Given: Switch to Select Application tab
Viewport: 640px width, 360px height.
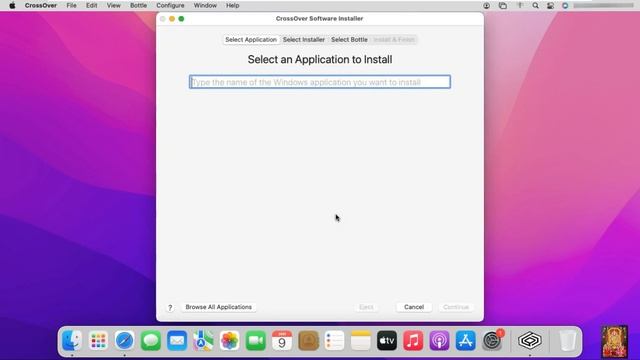Looking at the screenshot, I should pyautogui.click(x=251, y=40).
